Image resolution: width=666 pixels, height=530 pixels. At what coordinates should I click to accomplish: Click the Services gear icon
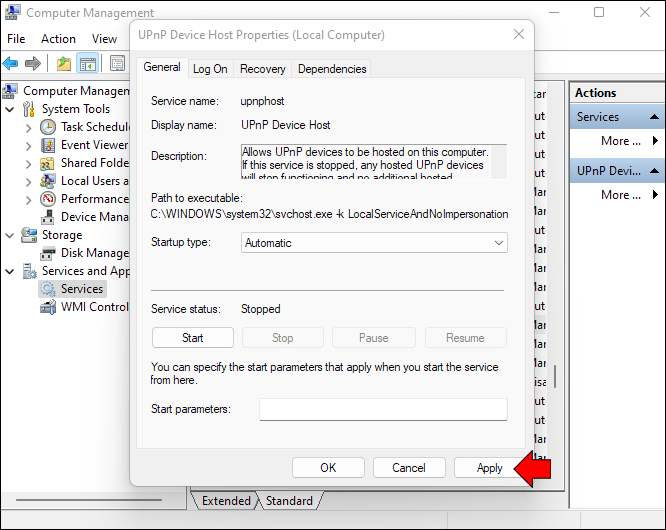point(48,289)
